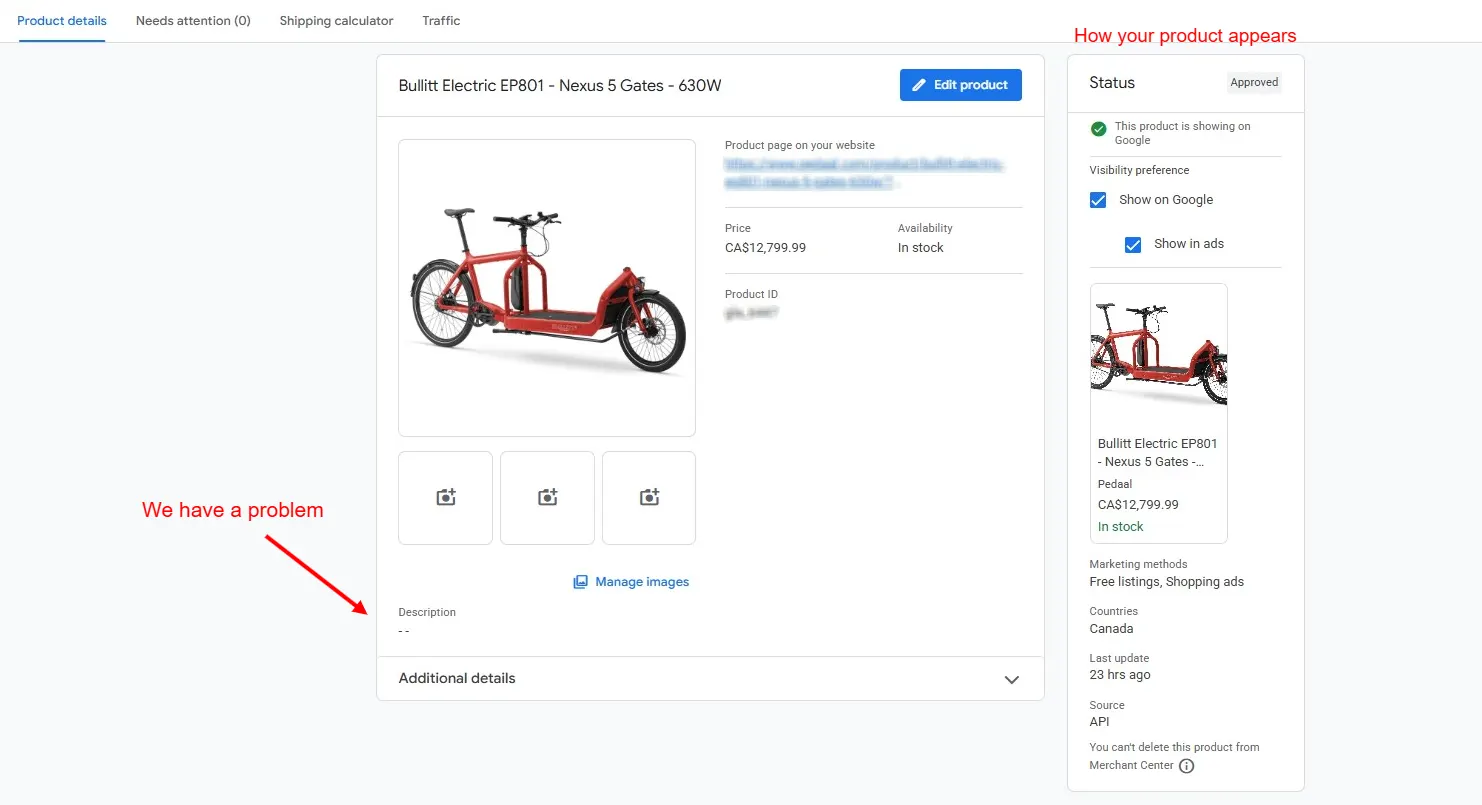Click the middle add-image camera icon

click(x=547, y=497)
